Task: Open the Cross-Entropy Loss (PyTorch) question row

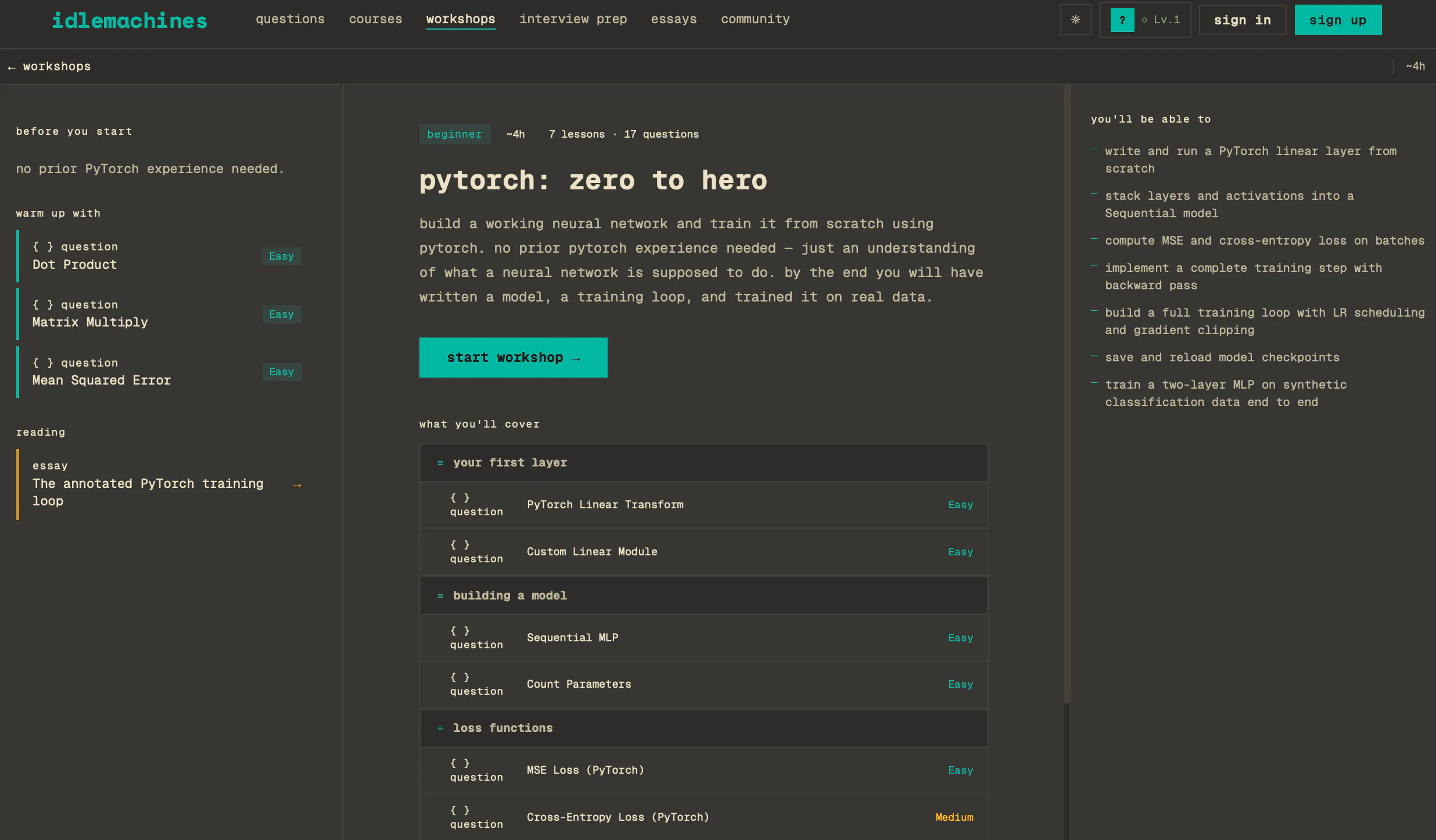Action: (x=703, y=817)
